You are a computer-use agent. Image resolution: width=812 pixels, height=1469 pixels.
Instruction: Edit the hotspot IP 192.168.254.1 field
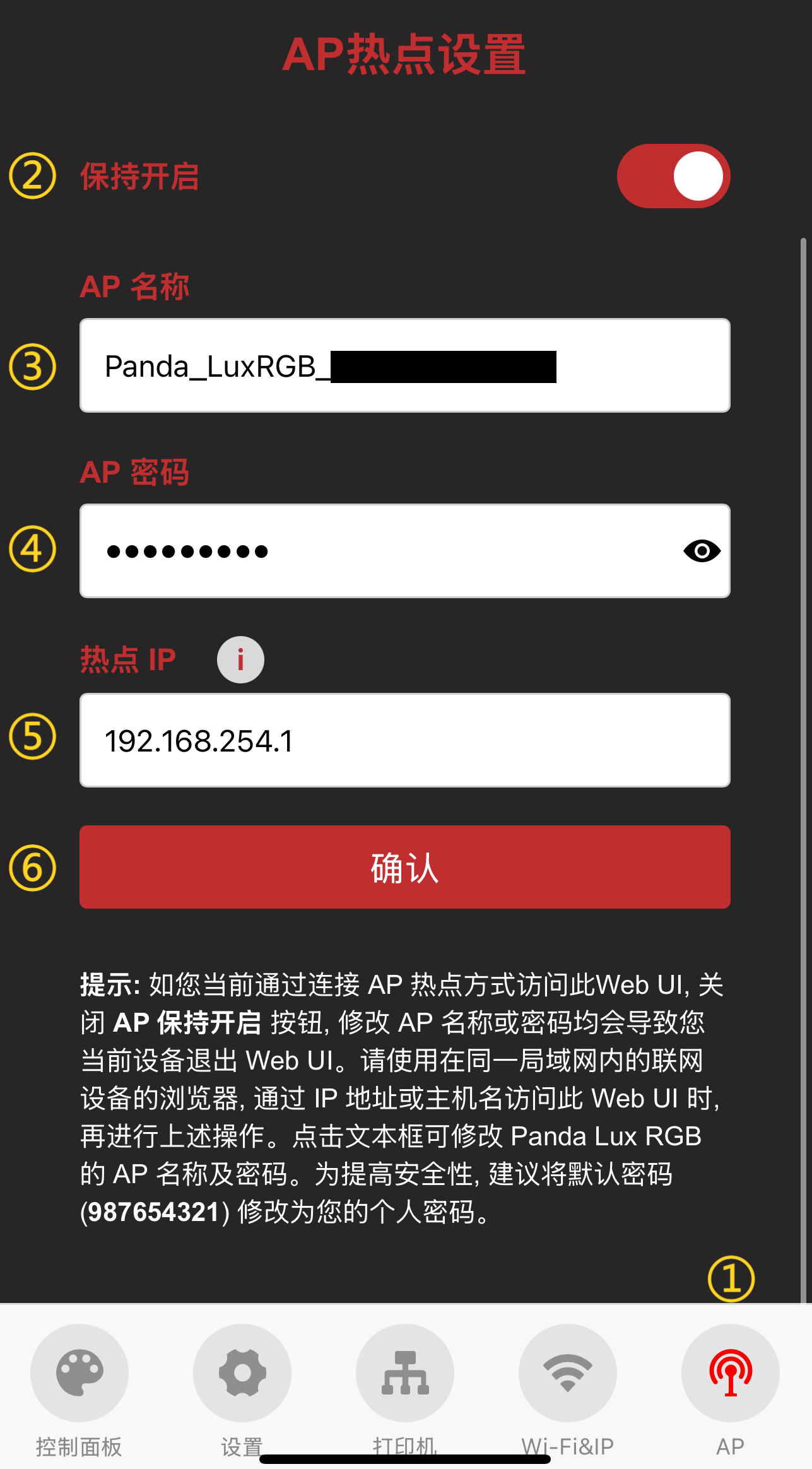(x=405, y=740)
